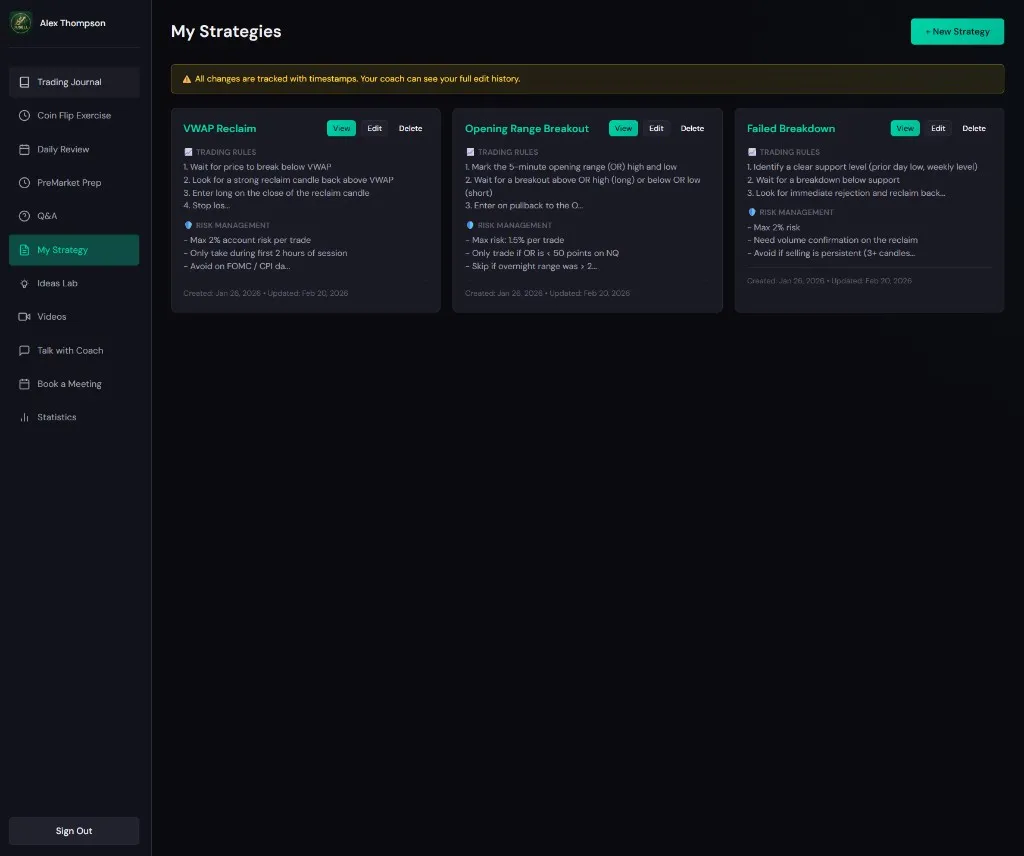Click the Statistics bar chart icon
The image size is (1024, 856).
tap(25, 417)
